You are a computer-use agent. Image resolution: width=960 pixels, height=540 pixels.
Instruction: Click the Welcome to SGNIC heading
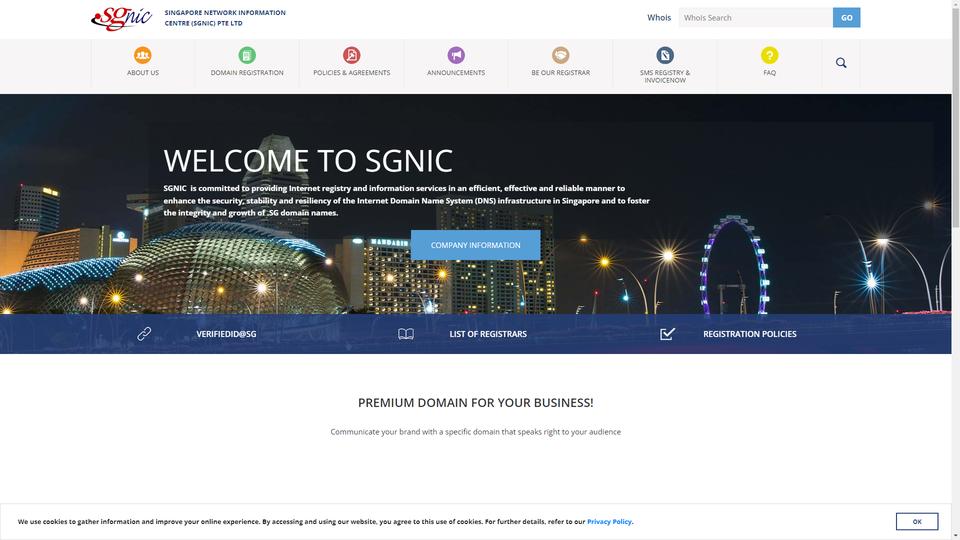(x=308, y=160)
